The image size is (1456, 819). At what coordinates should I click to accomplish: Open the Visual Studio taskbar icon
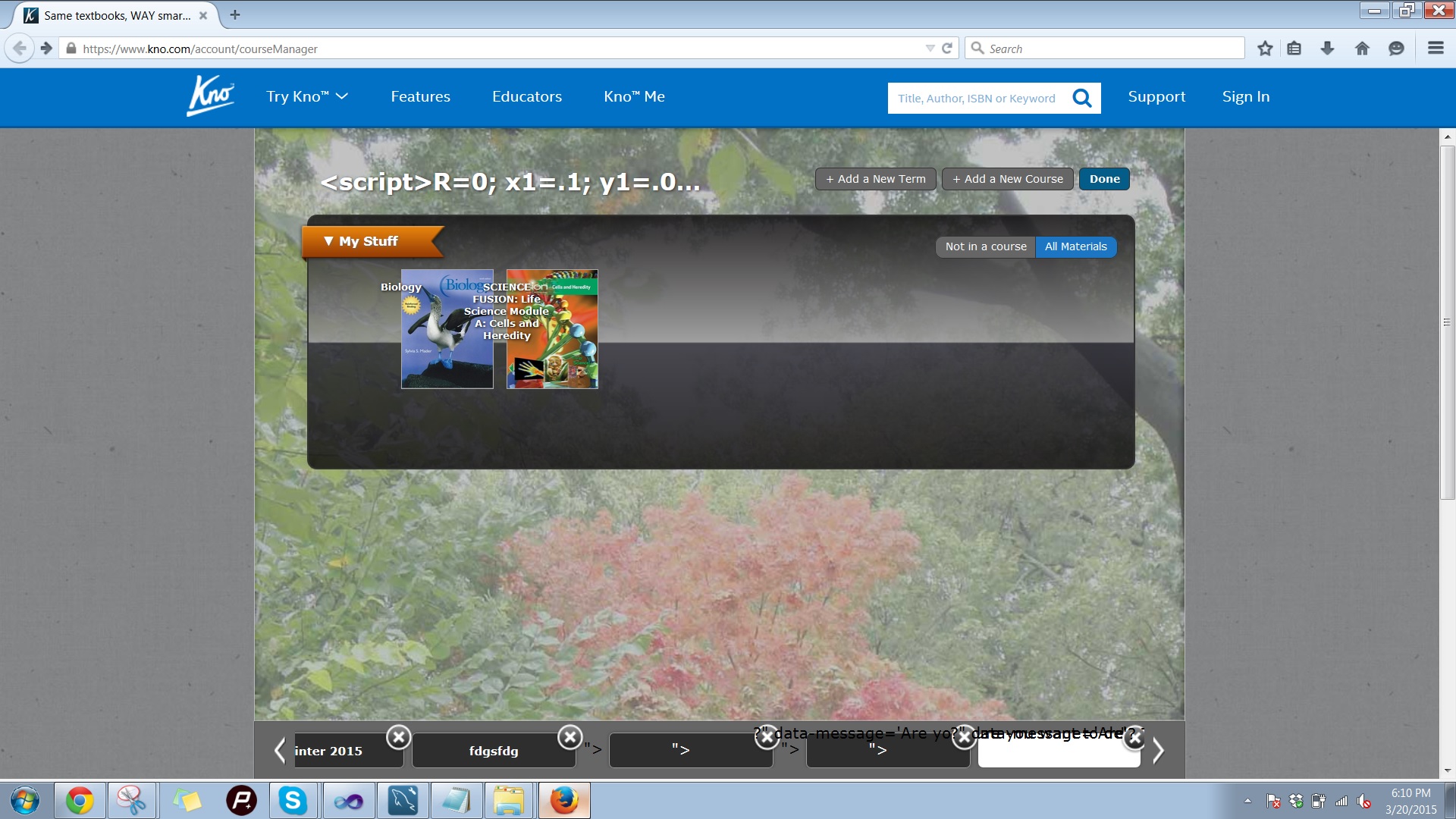click(x=349, y=801)
